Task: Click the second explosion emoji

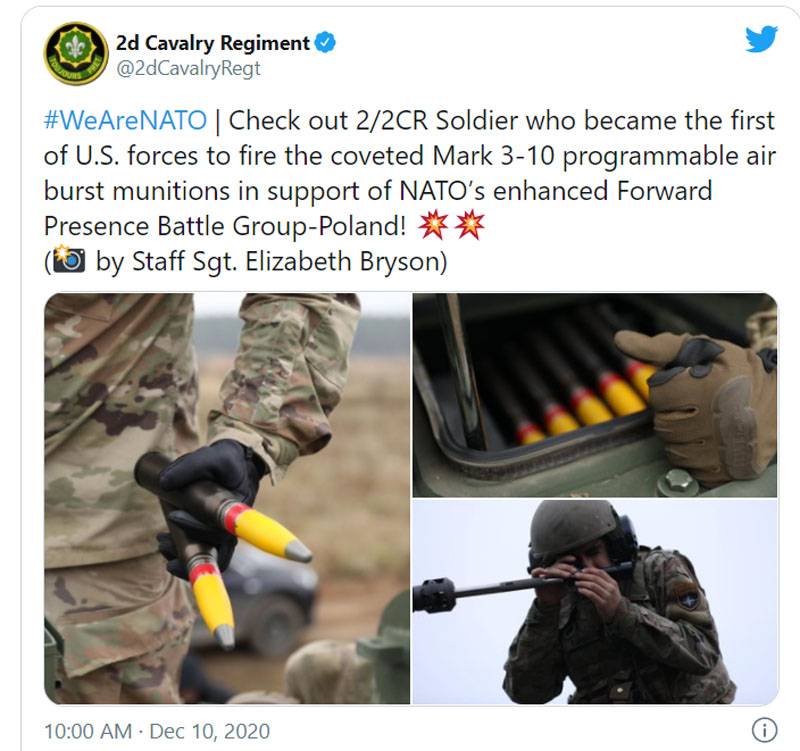Action: (x=469, y=225)
